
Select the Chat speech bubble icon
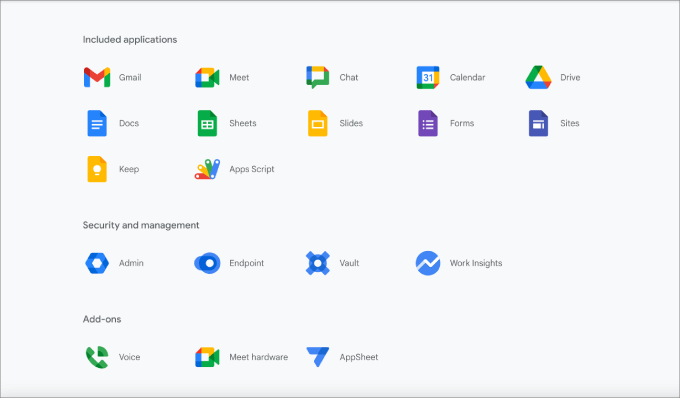point(317,77)
